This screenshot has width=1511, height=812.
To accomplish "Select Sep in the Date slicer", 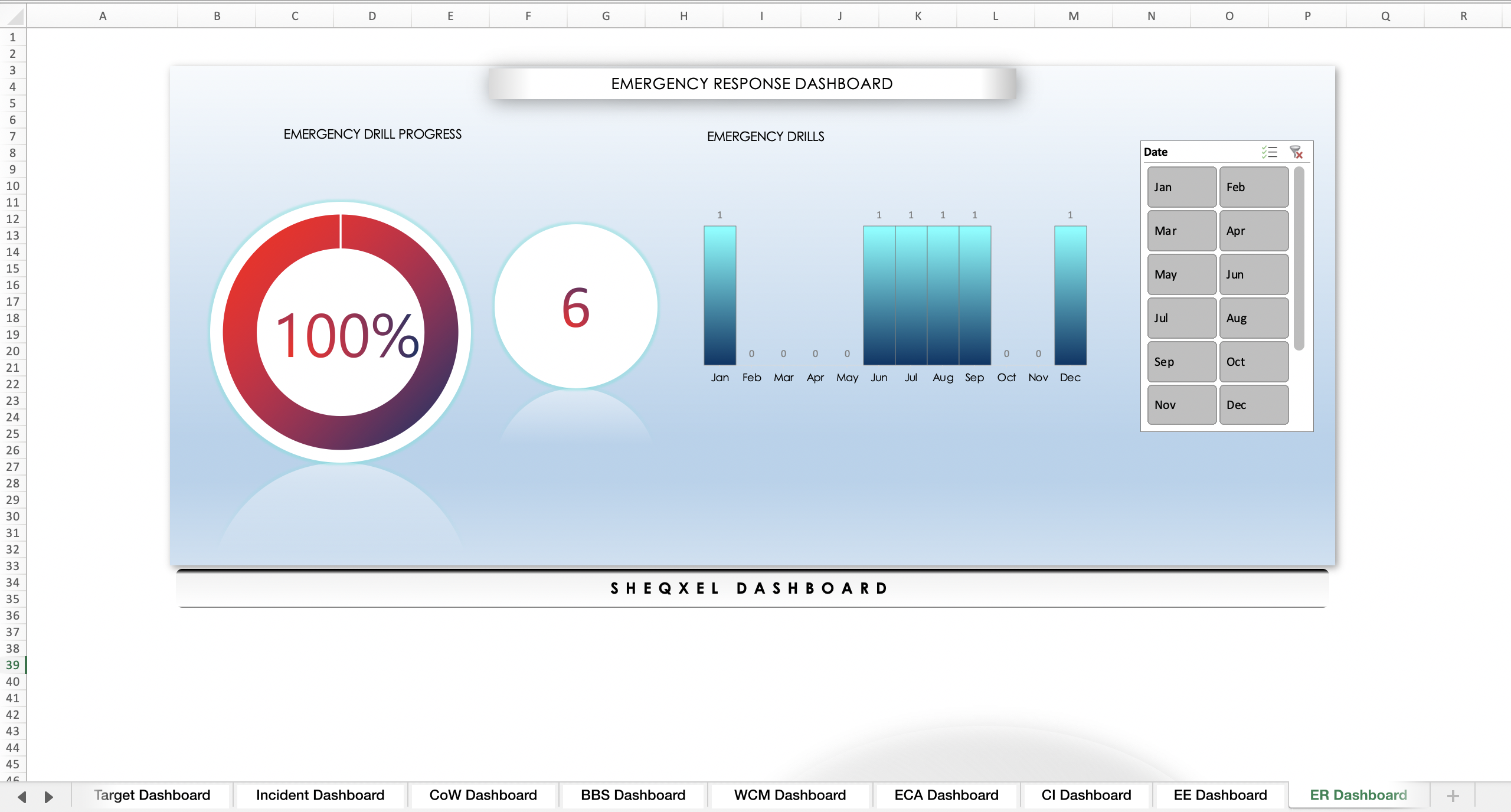I will (1181, 361).
